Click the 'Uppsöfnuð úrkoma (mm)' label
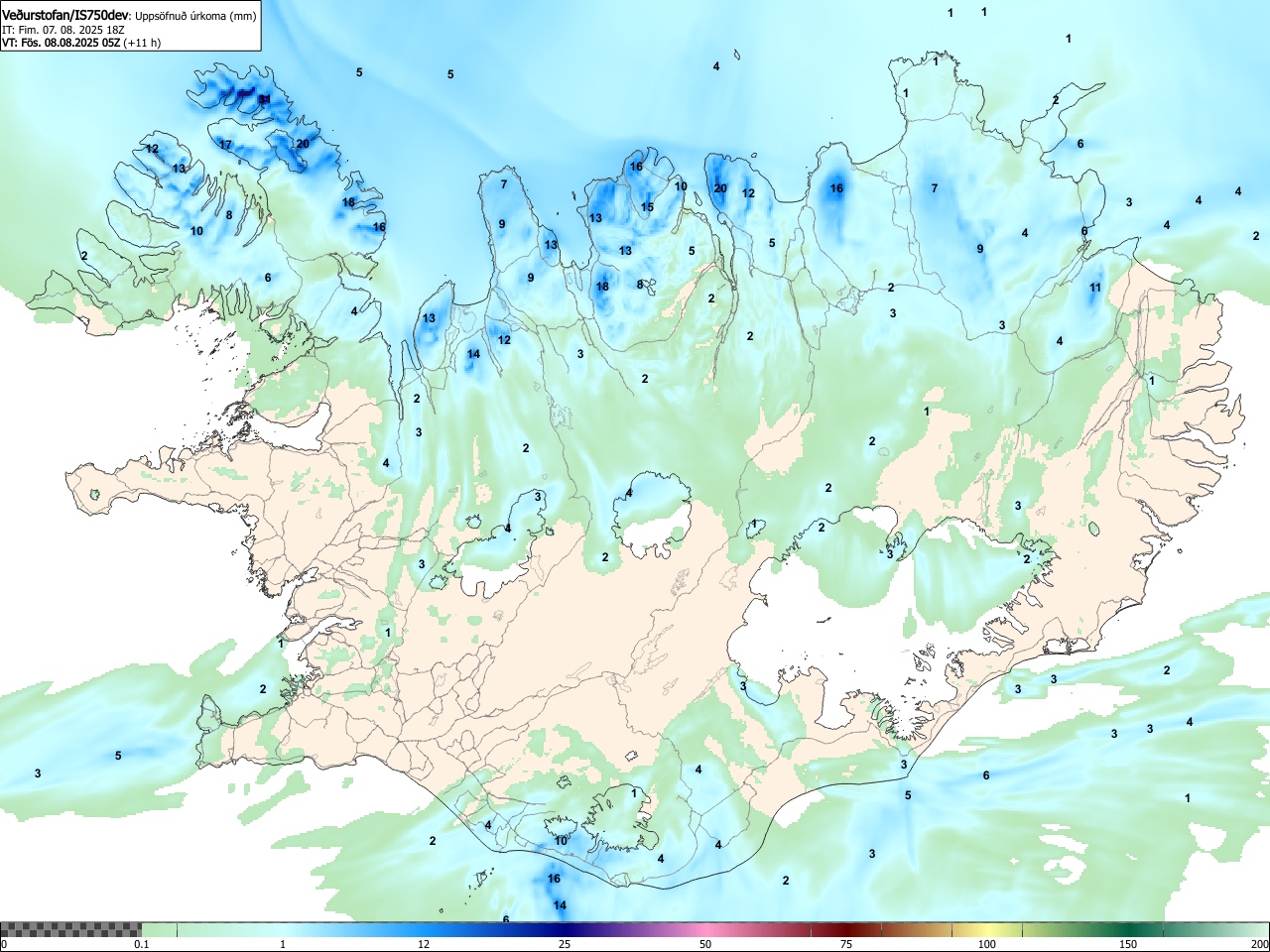Screen dimensions: 1270x952 [x=195, y=16]
